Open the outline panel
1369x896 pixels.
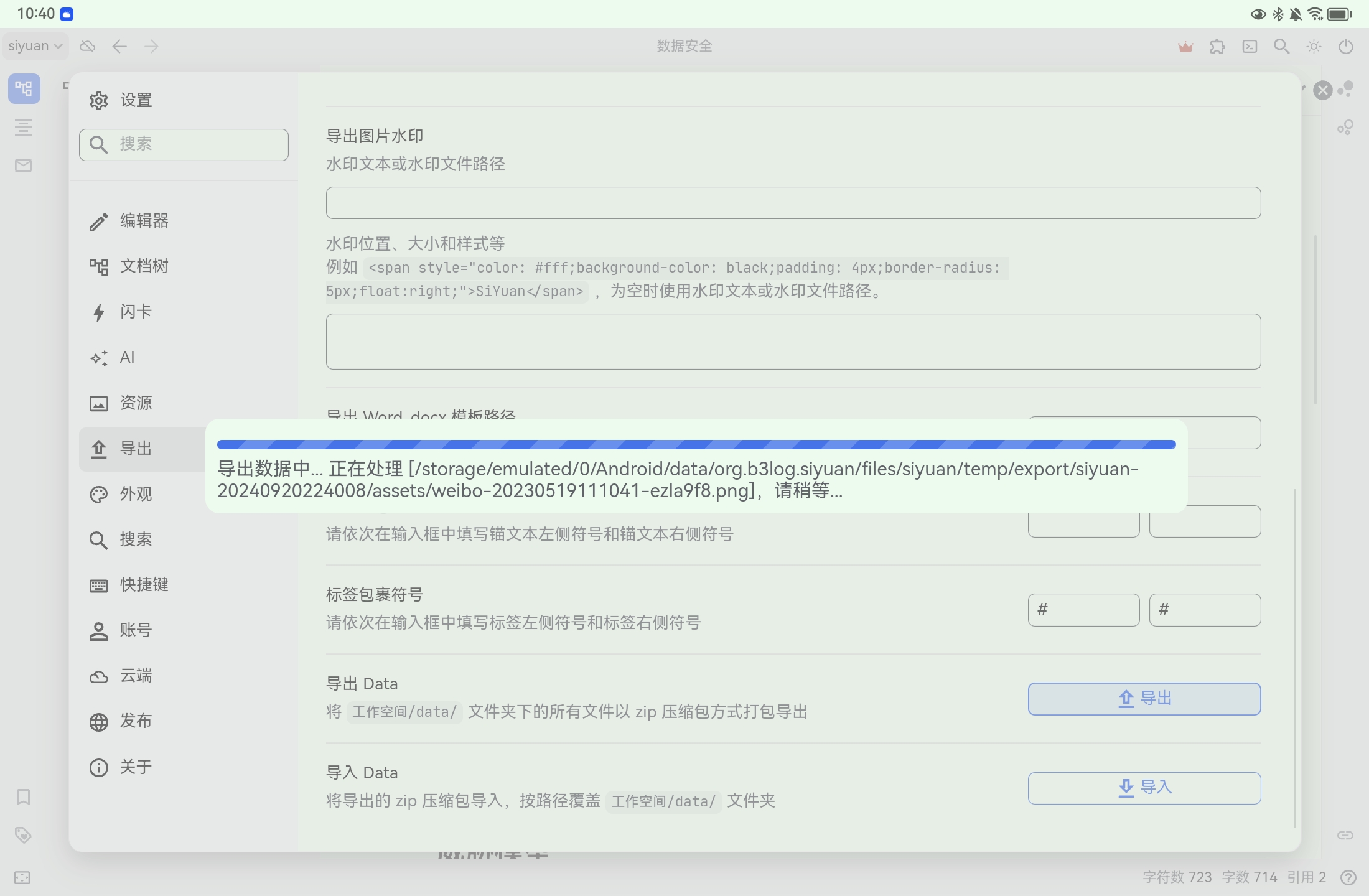[23, 127]
